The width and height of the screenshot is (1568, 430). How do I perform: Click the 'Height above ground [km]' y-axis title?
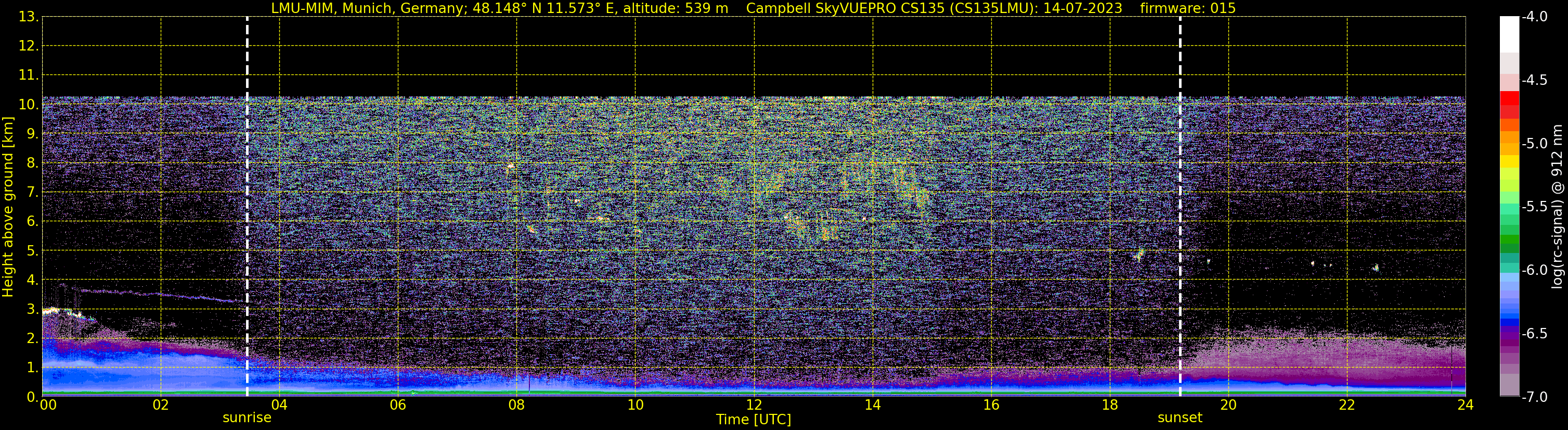pos(8,207)
